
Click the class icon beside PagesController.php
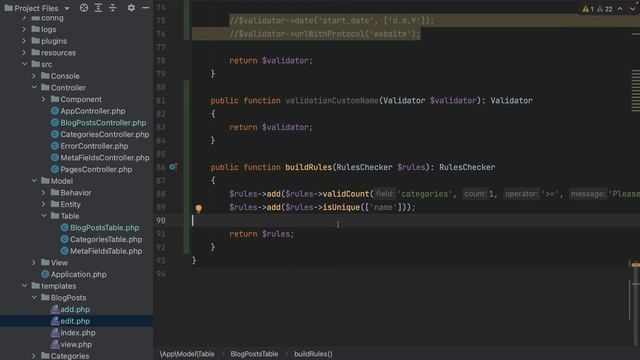click(x=55, y=169)
